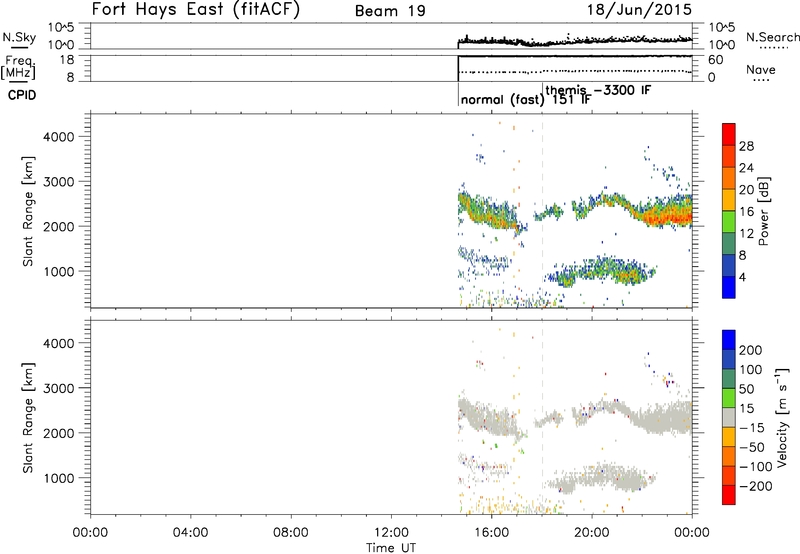Click the '16:00' time axis label

point(491,533)
